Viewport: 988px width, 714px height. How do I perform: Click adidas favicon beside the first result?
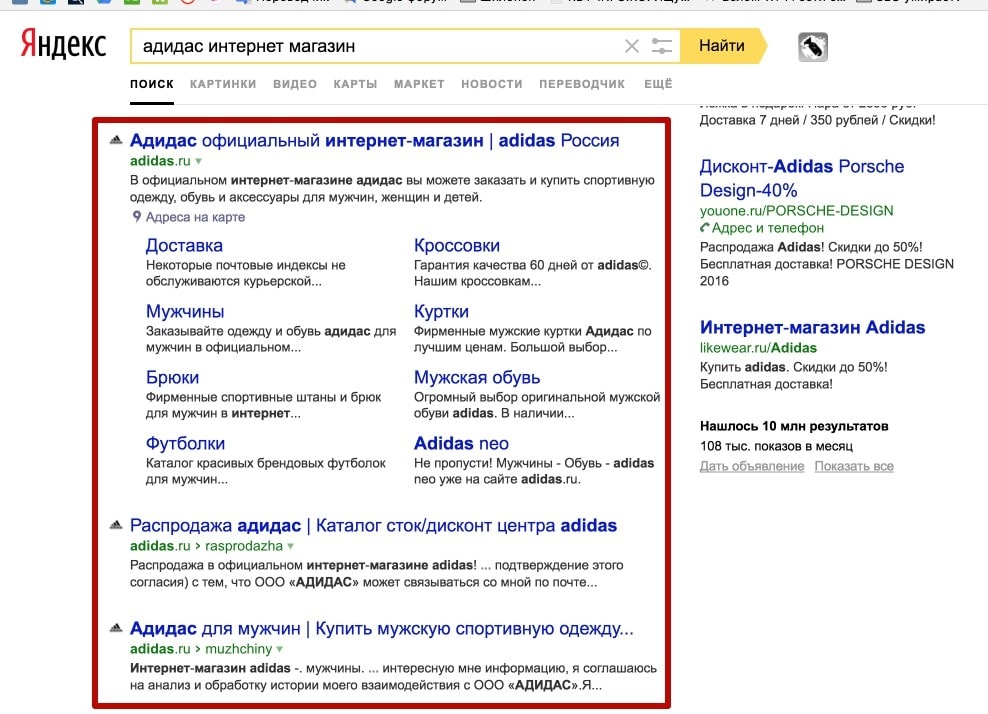[116, 140]
